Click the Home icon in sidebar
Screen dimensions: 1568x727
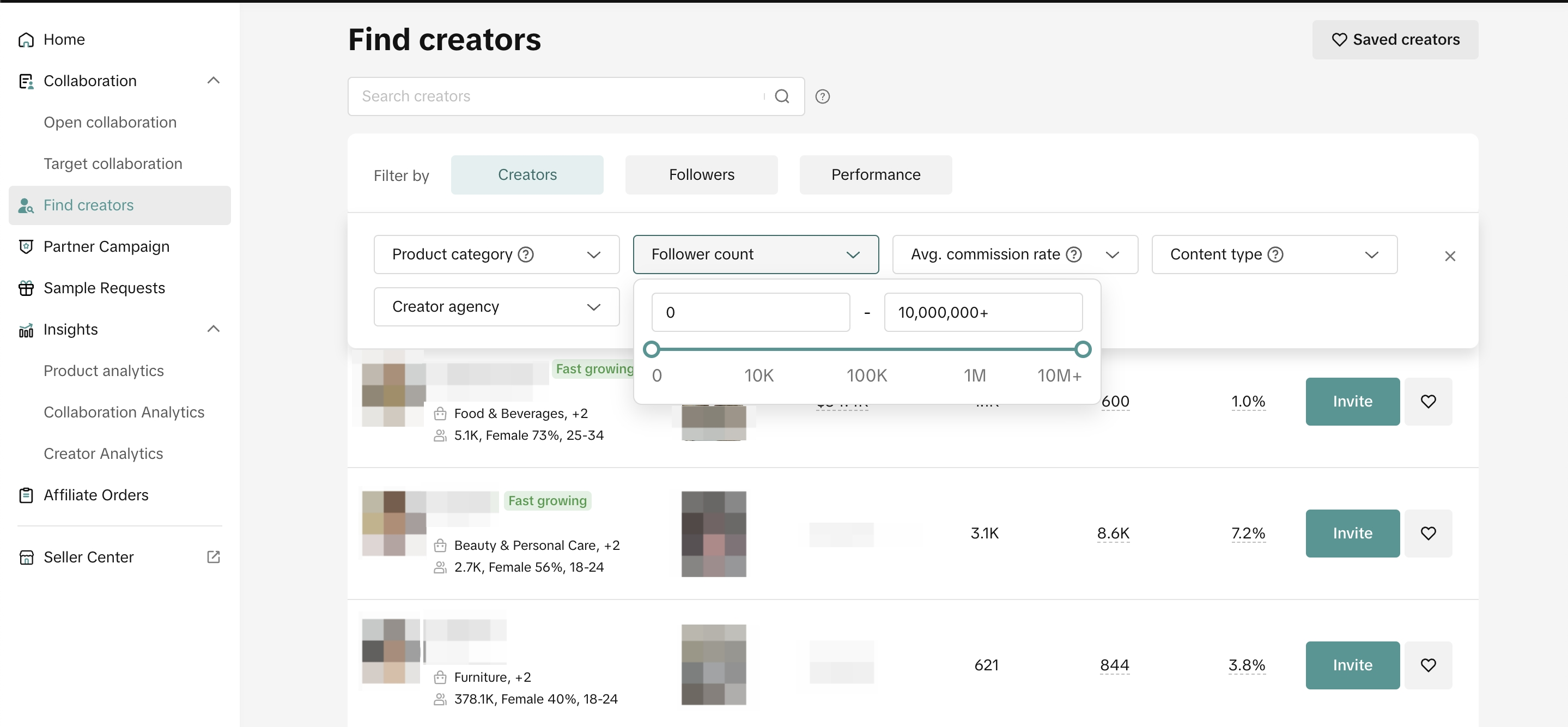26,40
